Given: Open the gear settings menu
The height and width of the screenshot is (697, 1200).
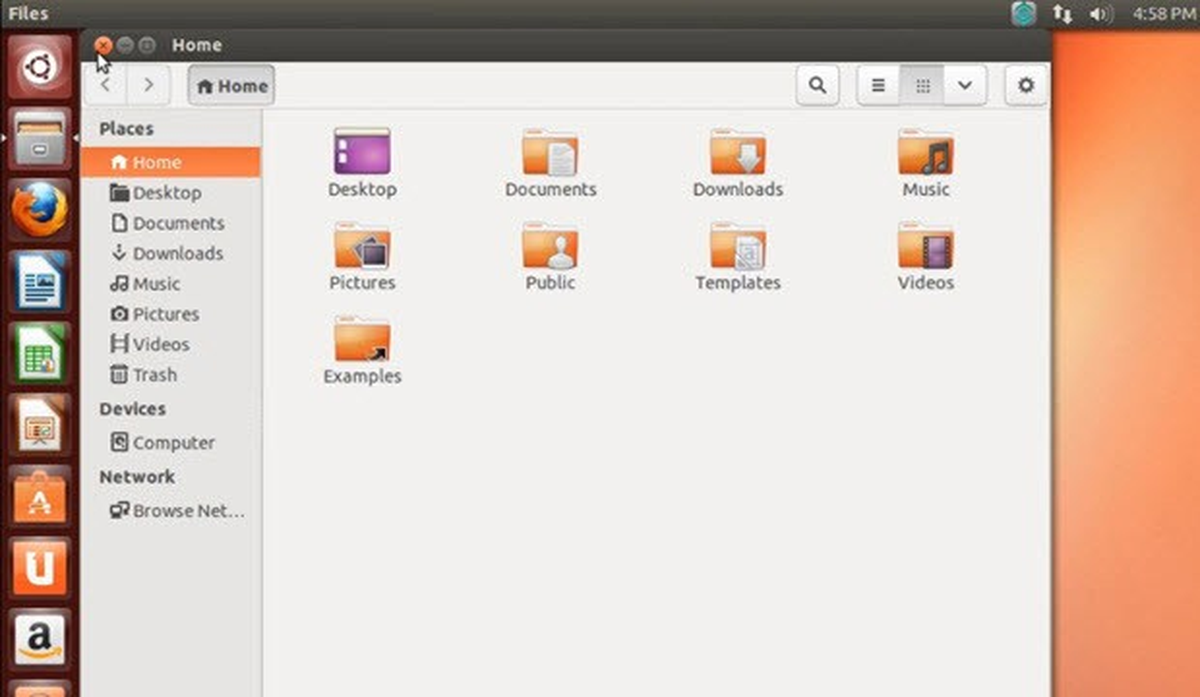Looking at the screenshot, I should pyautogui.click(x=1026, y=86).
